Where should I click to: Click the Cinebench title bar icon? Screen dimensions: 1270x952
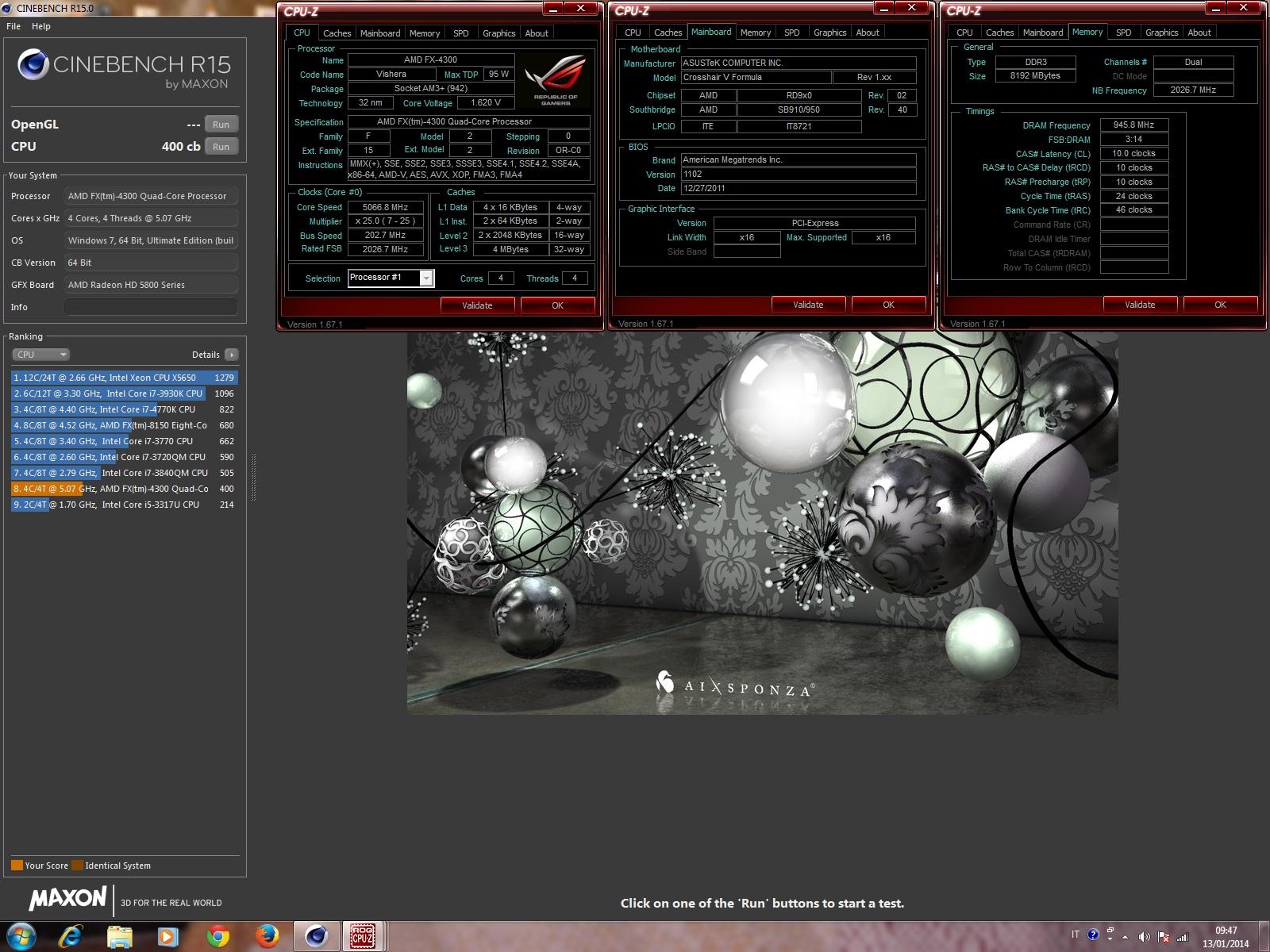[x=8, y=8]
